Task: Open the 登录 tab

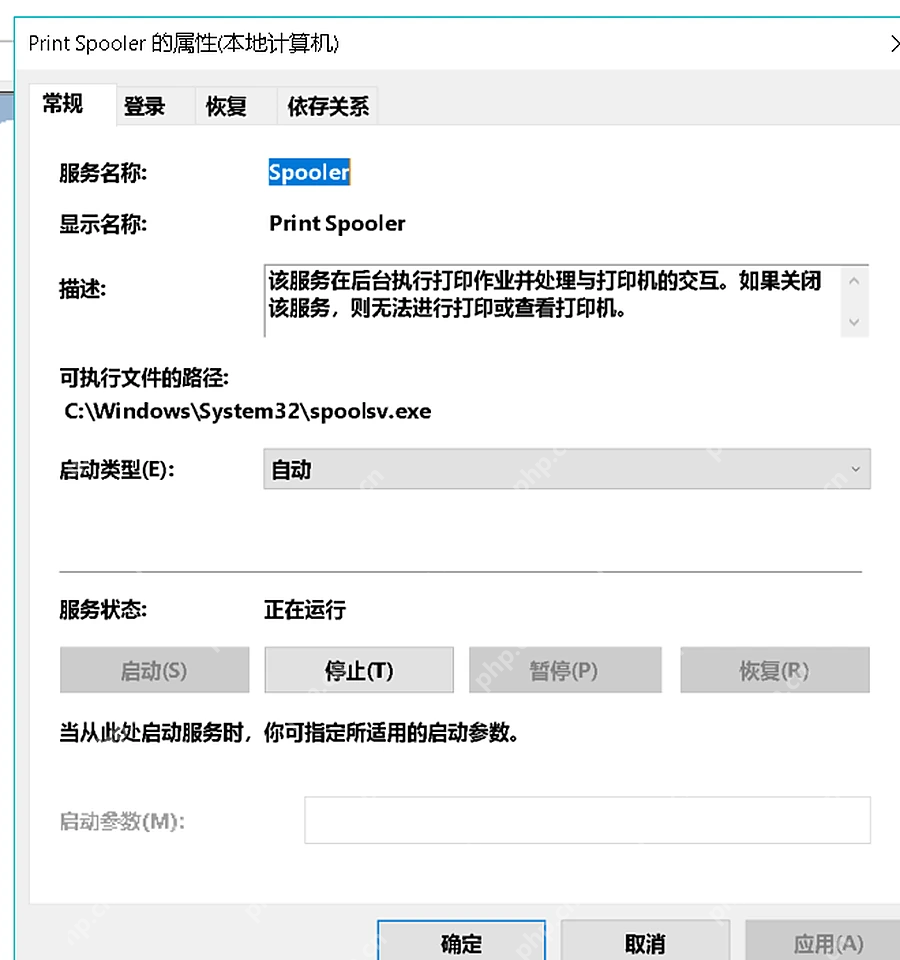Action: click(156, 107)
